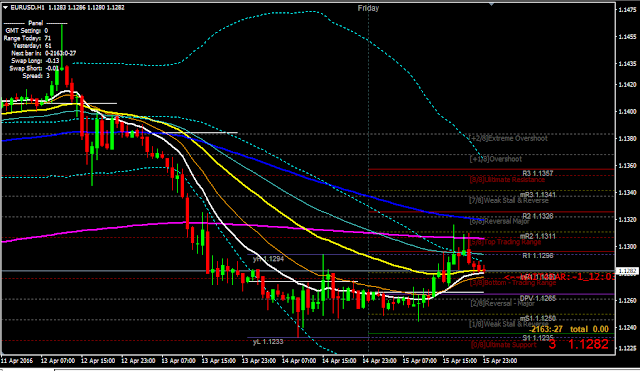Click the '[1/8]Weak Stall & Reverse' label
The image size is (640, 371).
(x=509, y=324)
